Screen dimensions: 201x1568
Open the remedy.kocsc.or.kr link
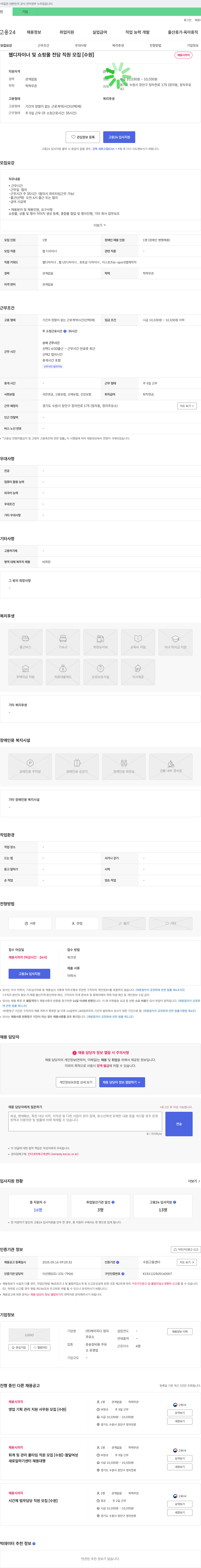pyautogui.click(x=53, y=1154)
